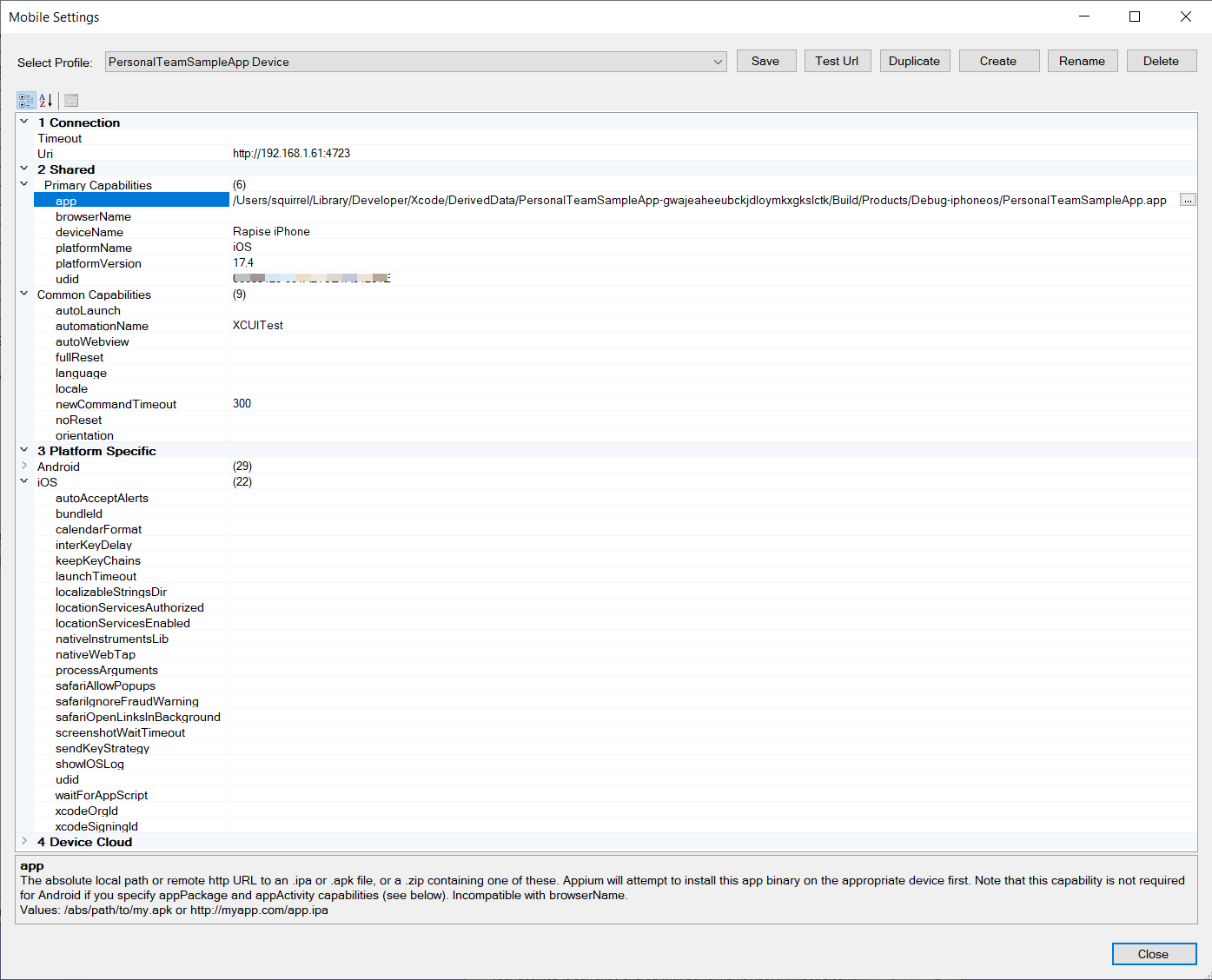Duplicate the current profile
The width and height of the screenshot is (1212, 980).
(914, 61)
